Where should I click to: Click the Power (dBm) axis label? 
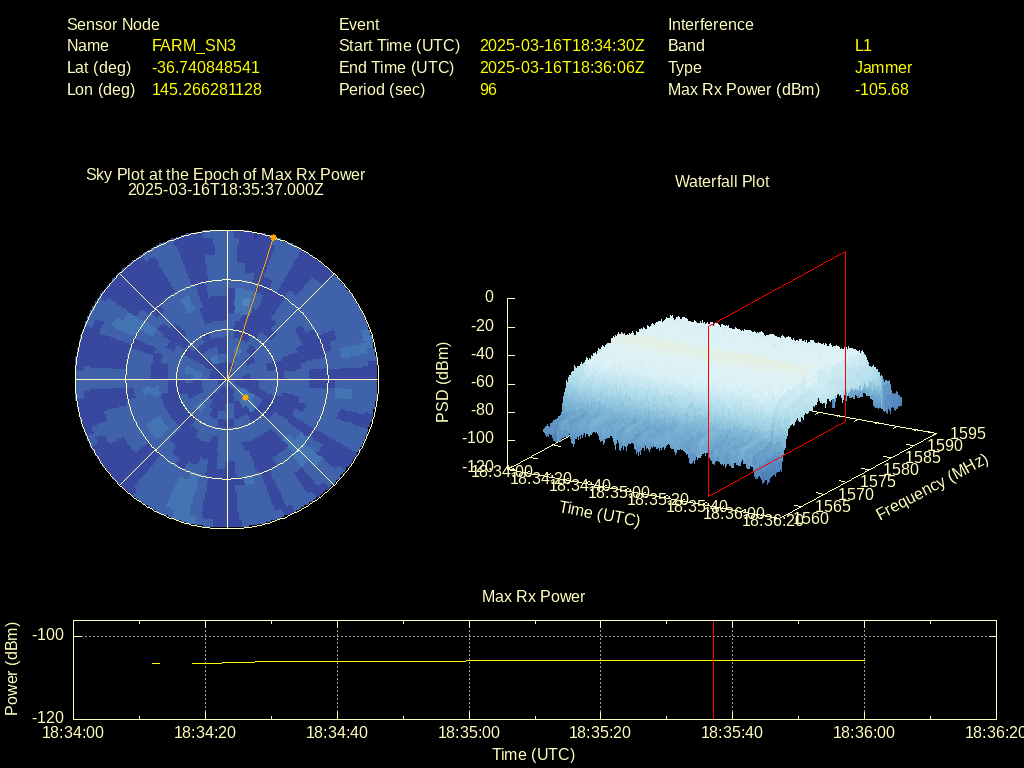pos(12,668)
